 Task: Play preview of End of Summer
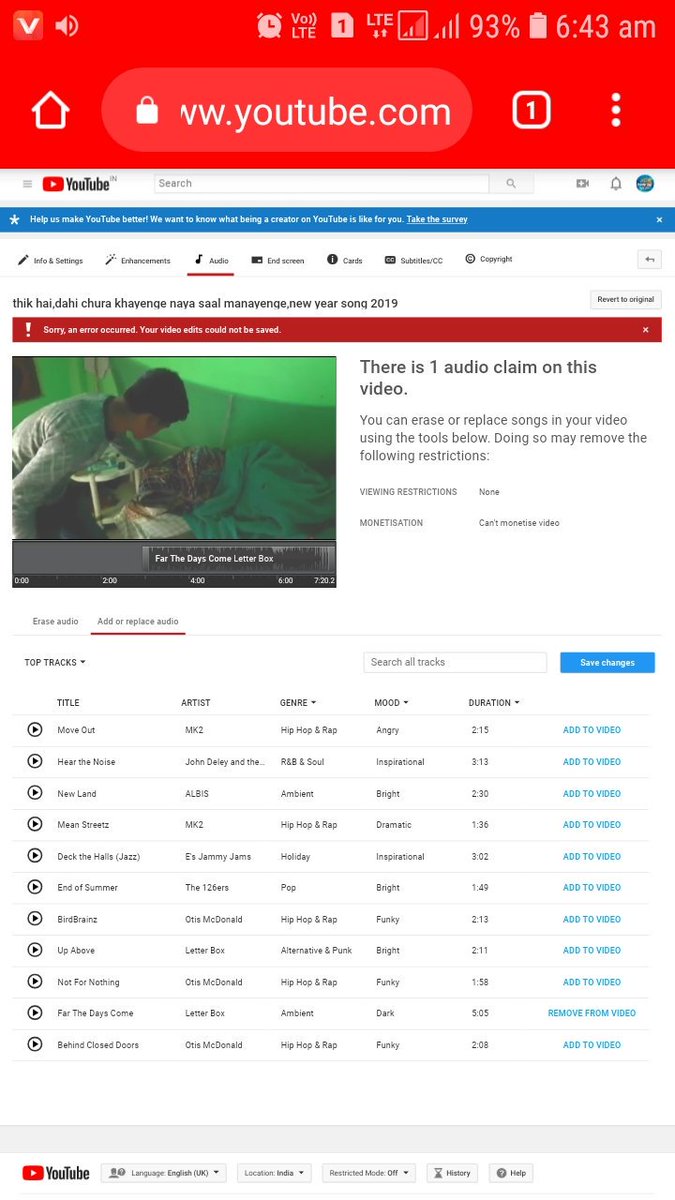[35, 887]
